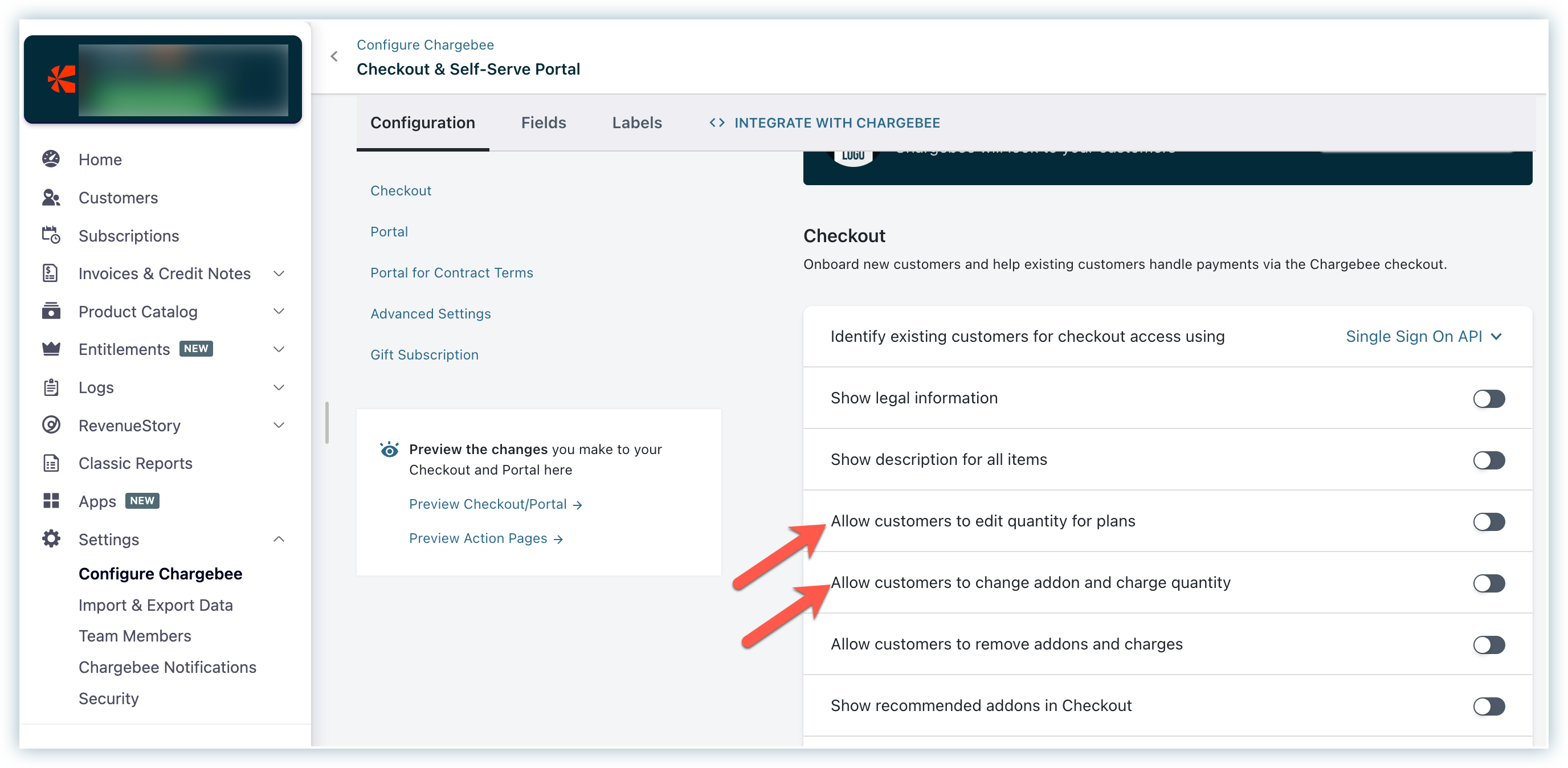
Task: Open the Preview Checkout/Portal link
Action: tap(495, 504)
